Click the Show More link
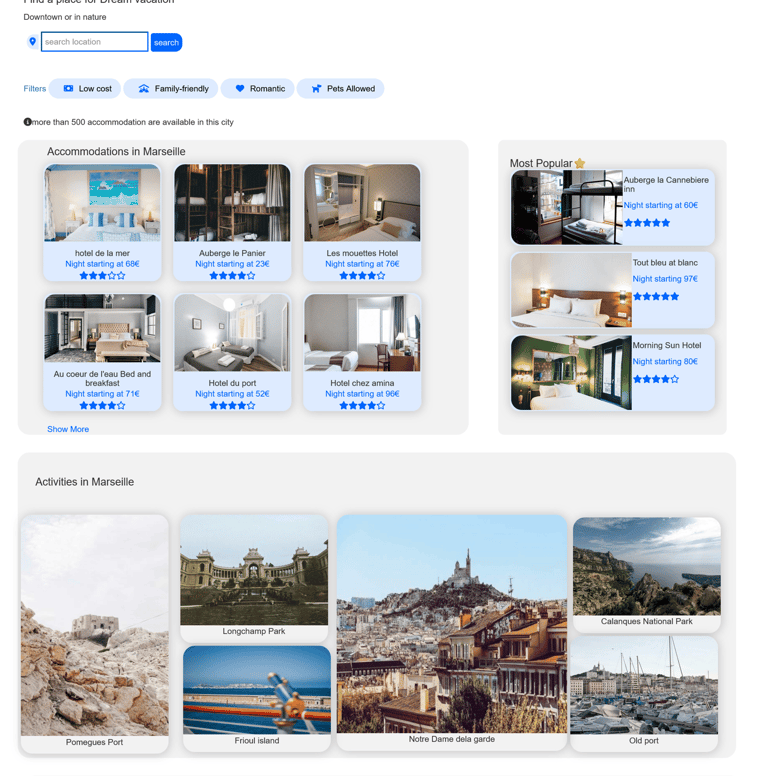Viewport: 768px width, 776px height. (68, 429)
